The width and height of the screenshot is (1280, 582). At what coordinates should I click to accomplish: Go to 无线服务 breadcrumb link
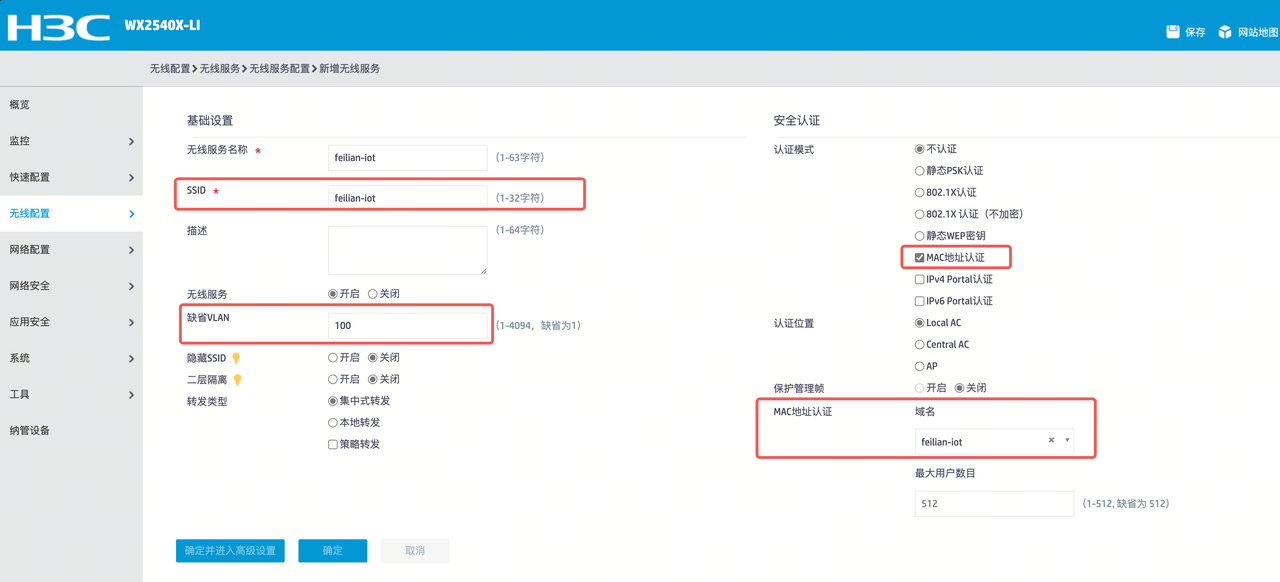pyautogui.click(x=220, y=69)
